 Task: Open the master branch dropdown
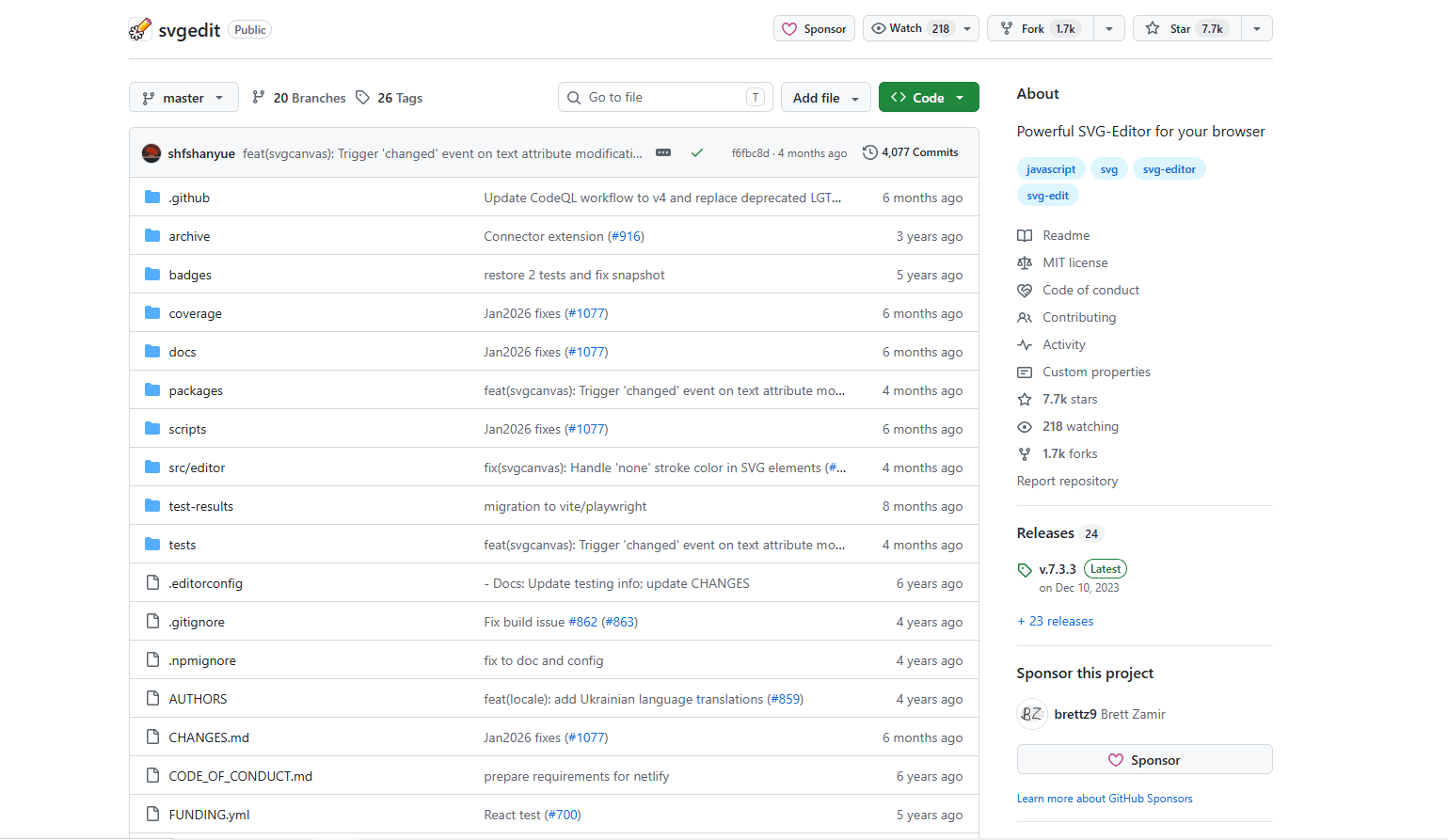pyautogui.click(x=183, y=98)
